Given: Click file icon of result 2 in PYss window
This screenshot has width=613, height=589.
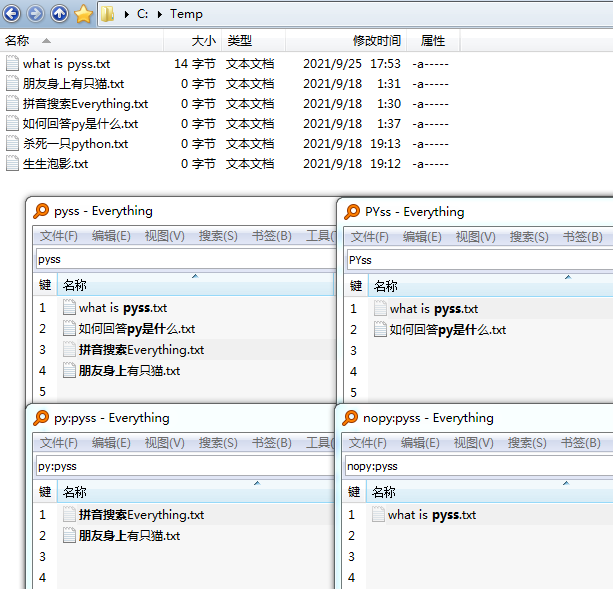Looking at the screenshot, I should [380, 329].
